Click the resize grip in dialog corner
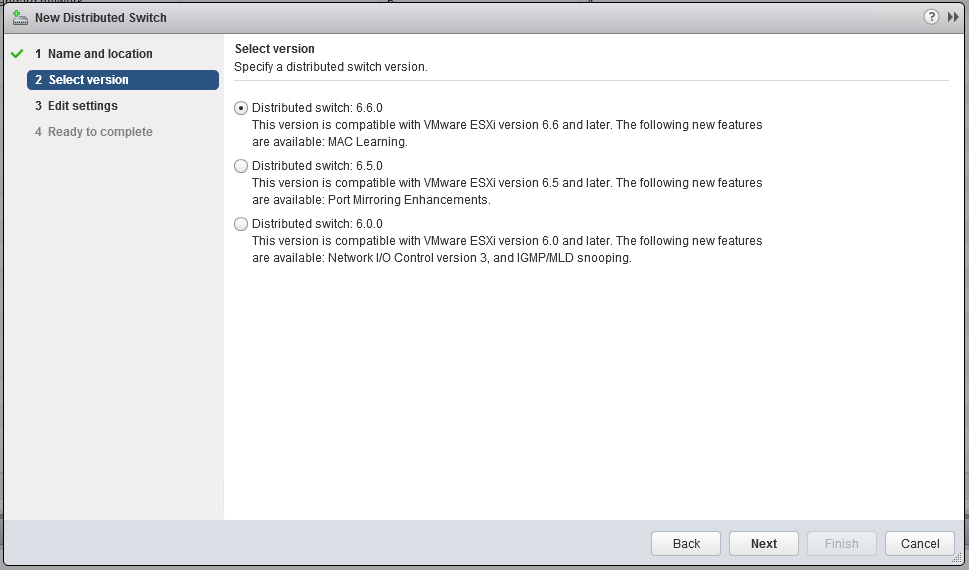 (958, 558)
